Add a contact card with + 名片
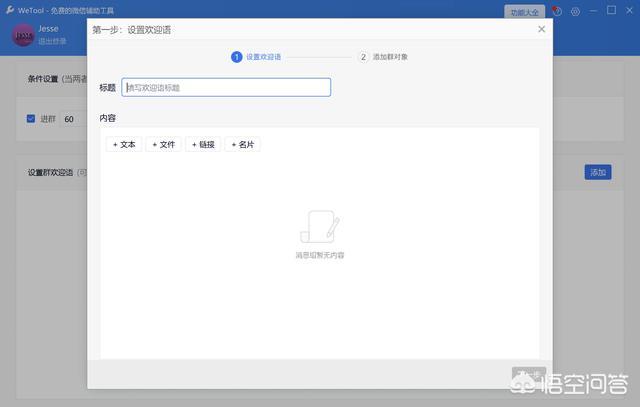 242,144
